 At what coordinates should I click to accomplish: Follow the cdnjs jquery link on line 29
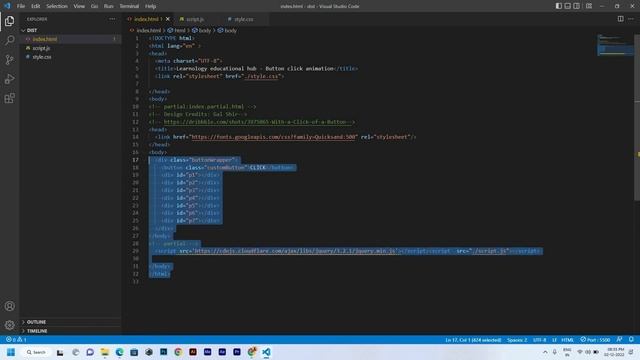pyautogui.click(x=294, y=251)
